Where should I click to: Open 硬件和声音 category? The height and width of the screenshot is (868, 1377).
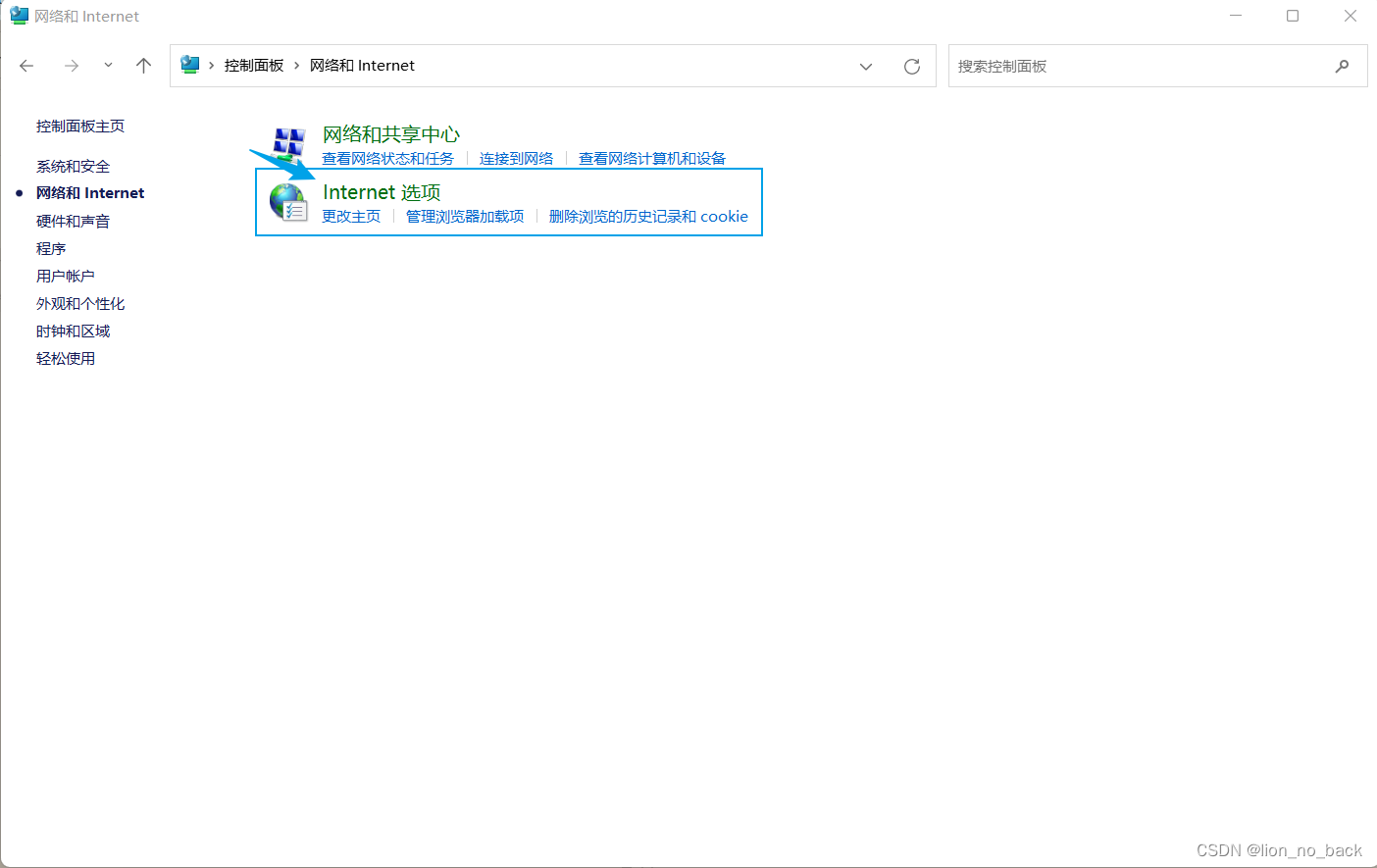[x=73, y=222]
